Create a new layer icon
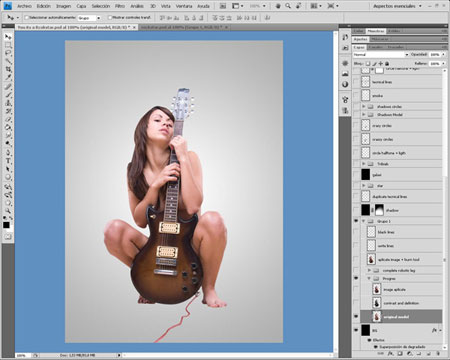 coord(428,354)
